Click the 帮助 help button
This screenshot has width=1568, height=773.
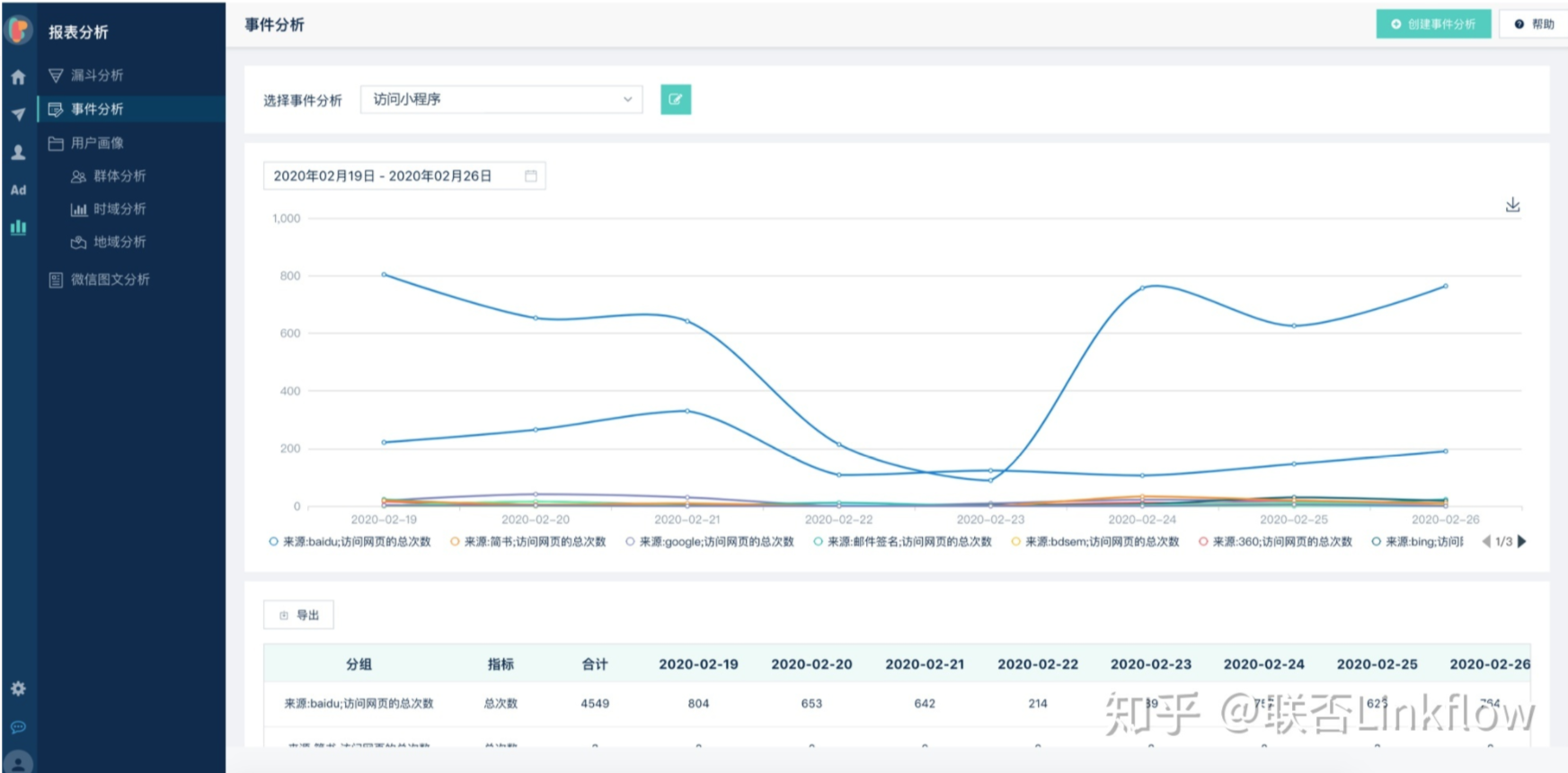(x=1534, y=24)
